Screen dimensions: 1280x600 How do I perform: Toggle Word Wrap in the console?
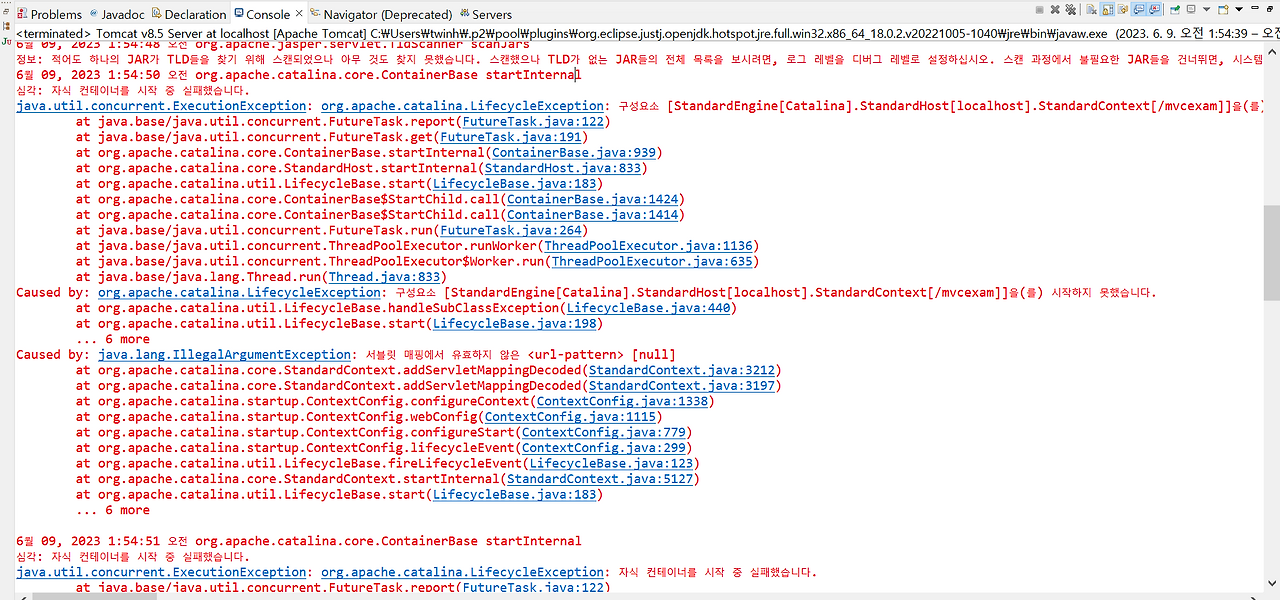tap(1123, 8)
